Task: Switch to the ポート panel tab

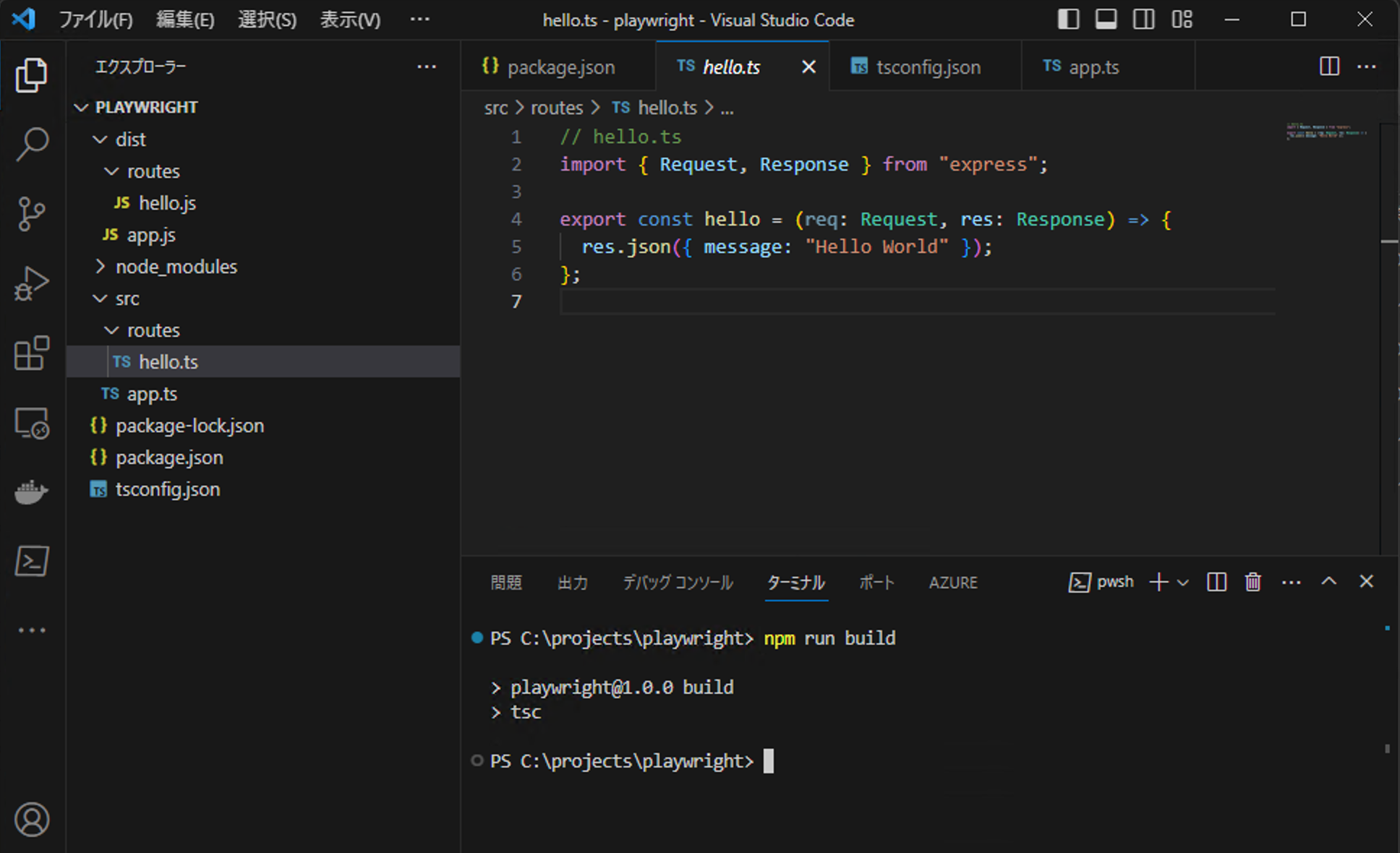Action: (876, 583)
